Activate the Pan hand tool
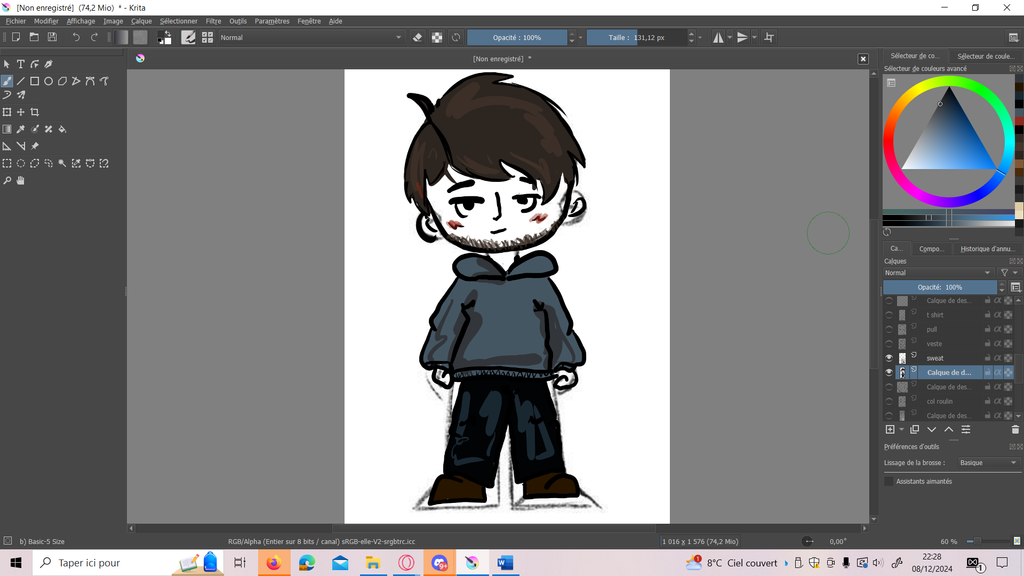The image size is (1024, 576). point(20,181)
